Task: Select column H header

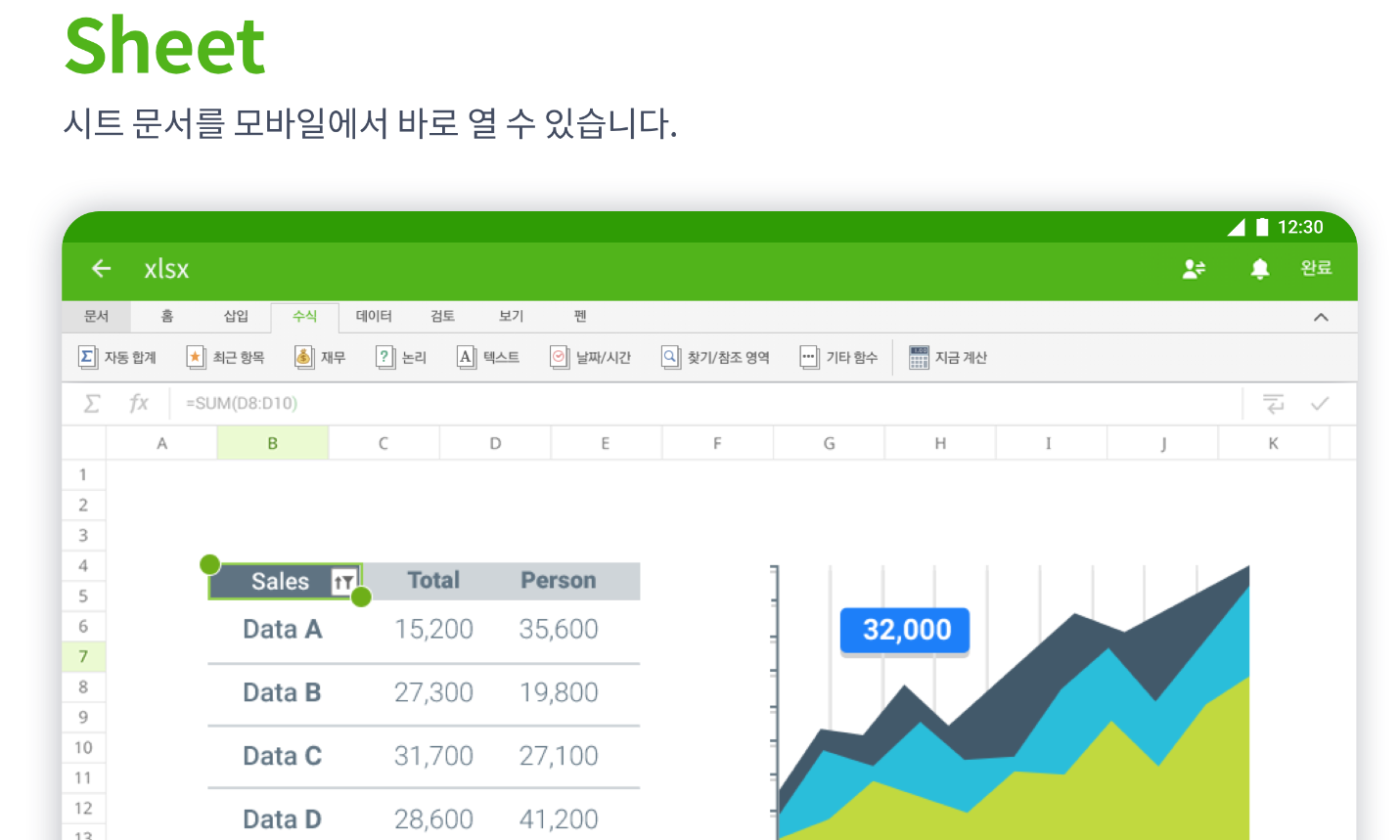Action: 940,443
